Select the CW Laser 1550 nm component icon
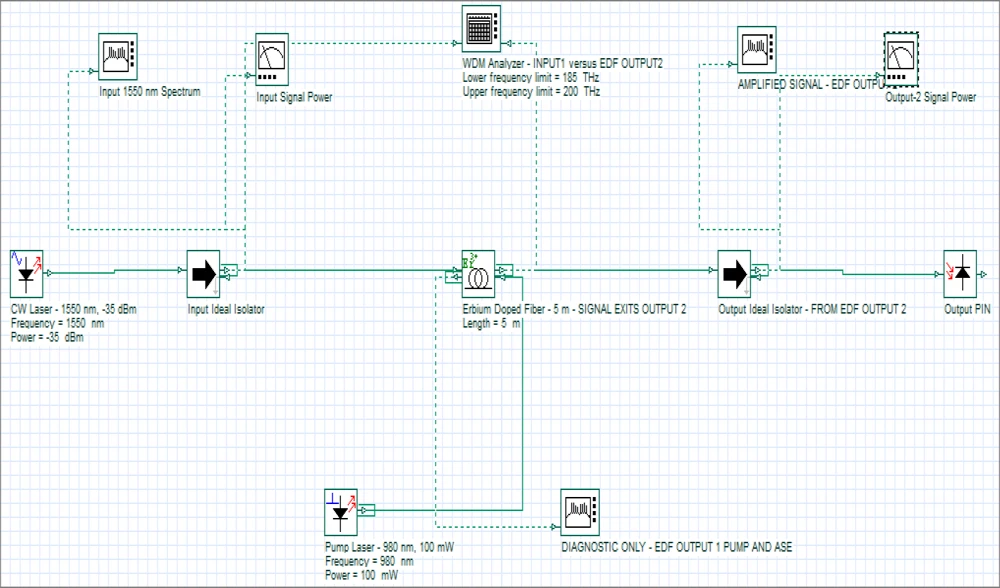This screenshot has height=588, width=1000. (27, 274)
